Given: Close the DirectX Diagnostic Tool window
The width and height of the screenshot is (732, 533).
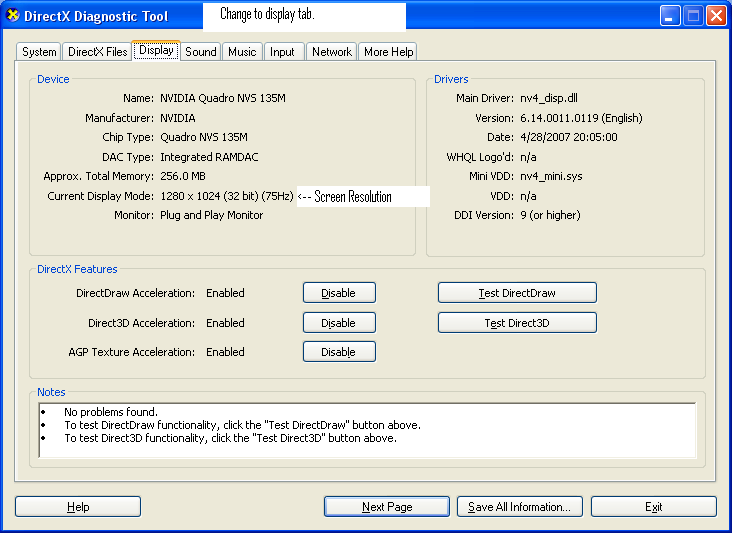Looking at the screenshot, I should pyautogui.click(x=716, y=16).
